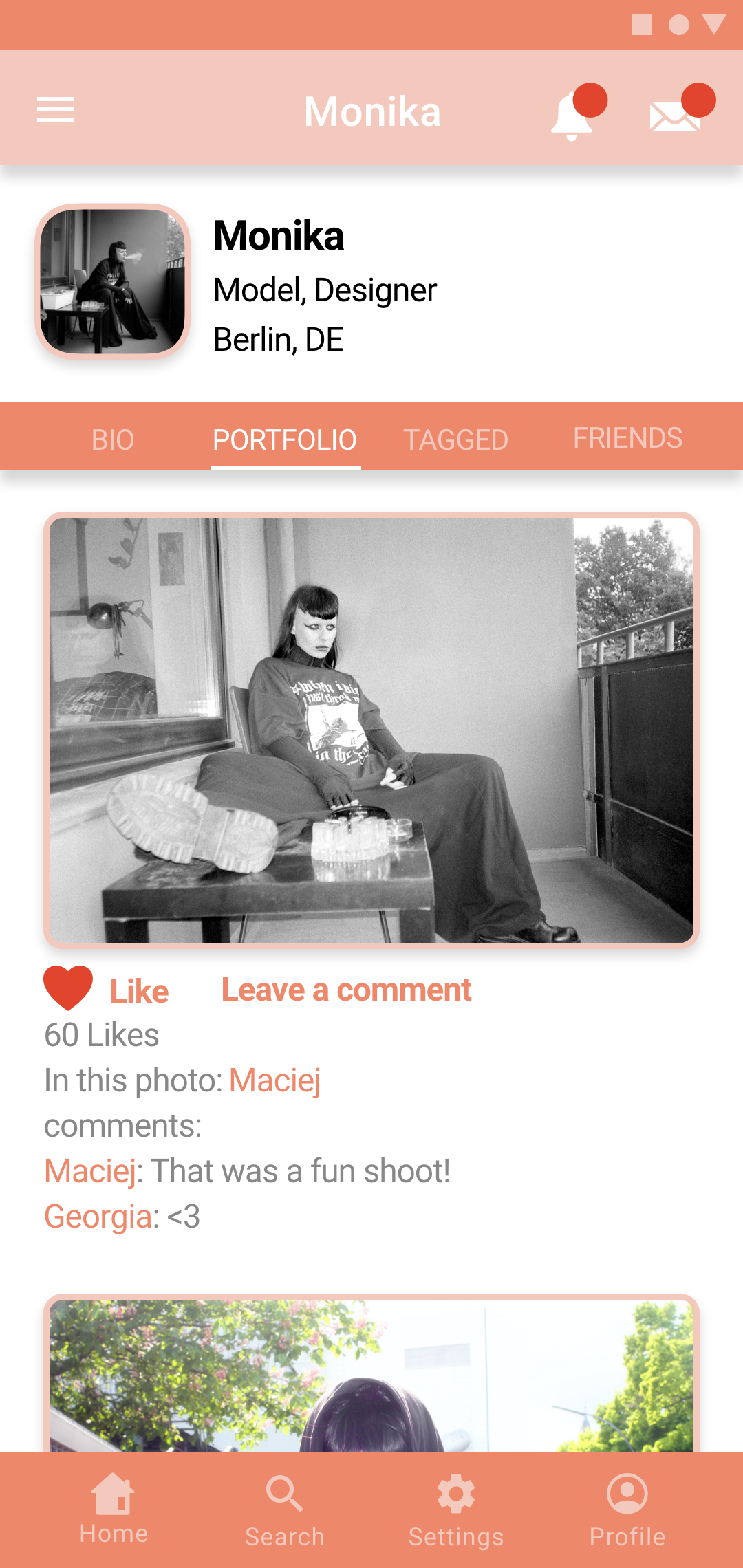Tap the red heart Like icon
The image size is (743, 1568).
coord(68,988)
